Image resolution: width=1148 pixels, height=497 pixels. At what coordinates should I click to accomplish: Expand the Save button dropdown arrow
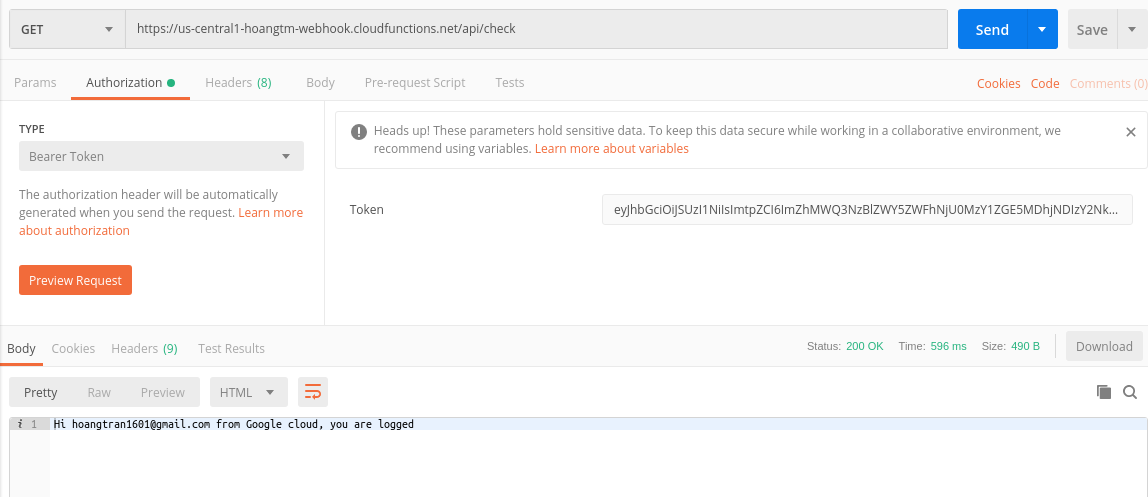pos(1133,29)
